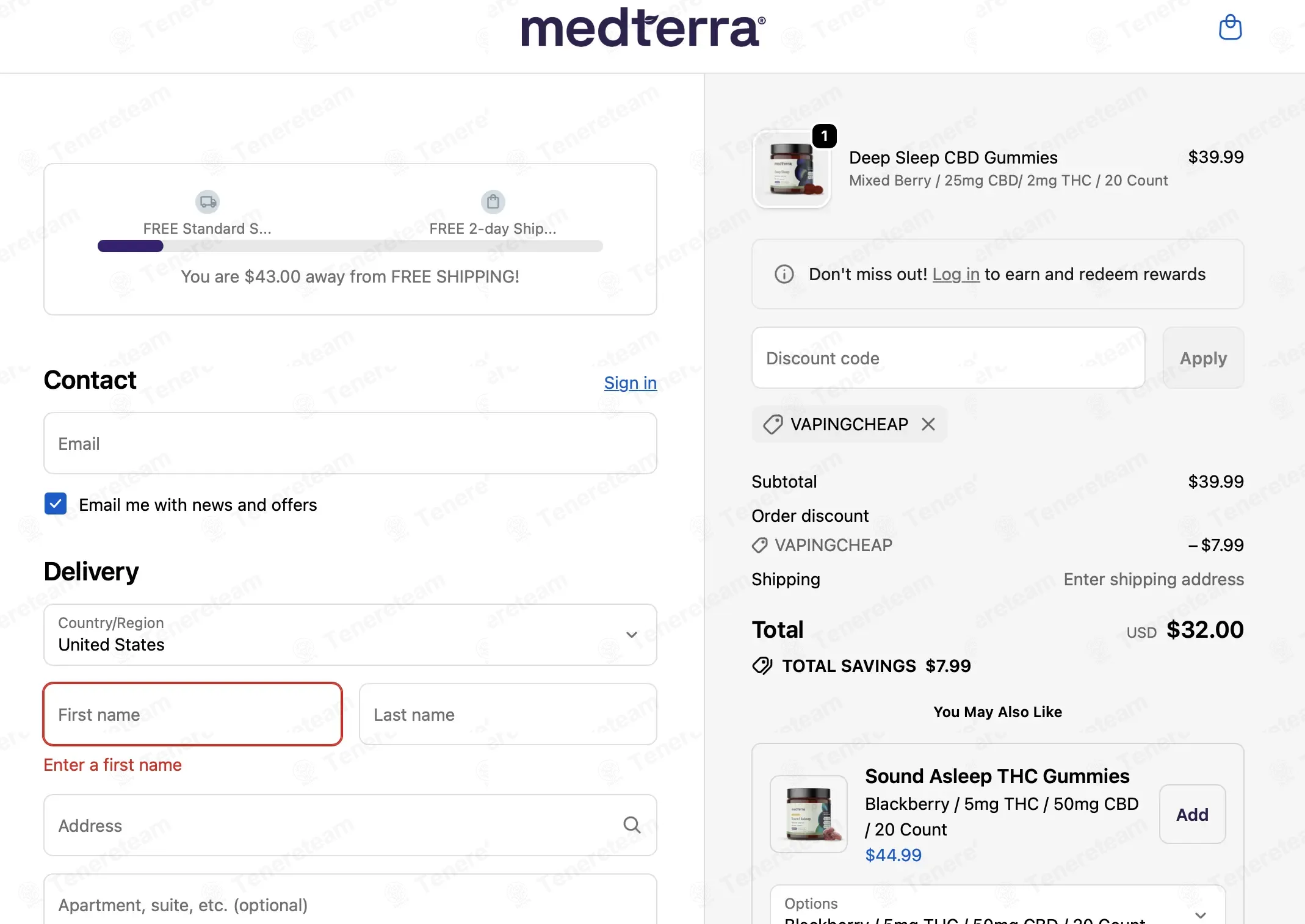The image size is (1305, 924).
Task: Click the FREE Standard shipping truck icon
Action: point(208,201)
